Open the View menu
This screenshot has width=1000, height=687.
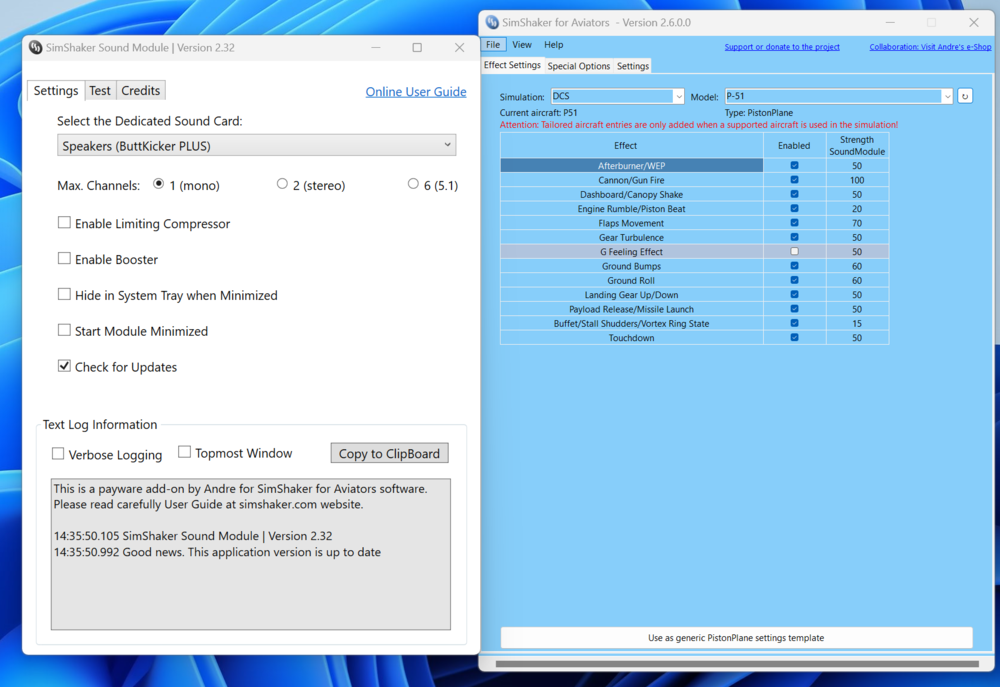pos(522,45)
